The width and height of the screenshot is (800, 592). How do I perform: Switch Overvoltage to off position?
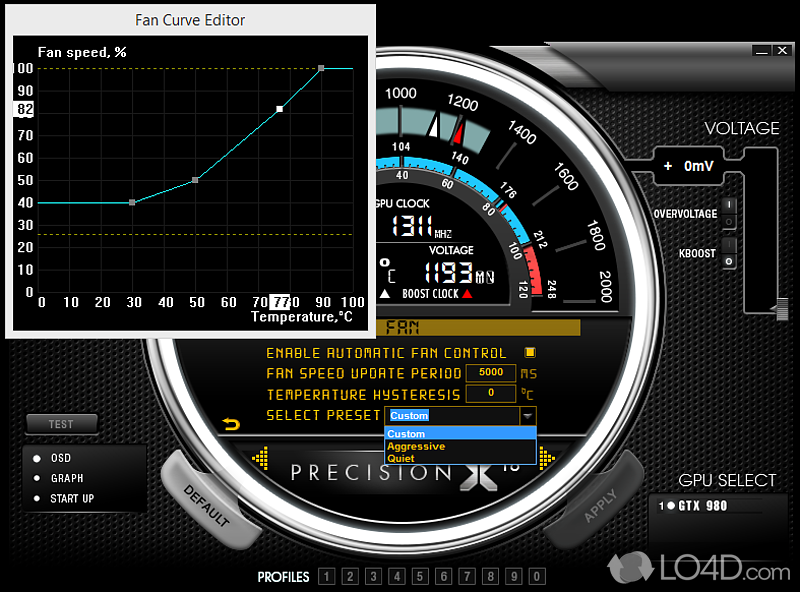click(729, 222)
